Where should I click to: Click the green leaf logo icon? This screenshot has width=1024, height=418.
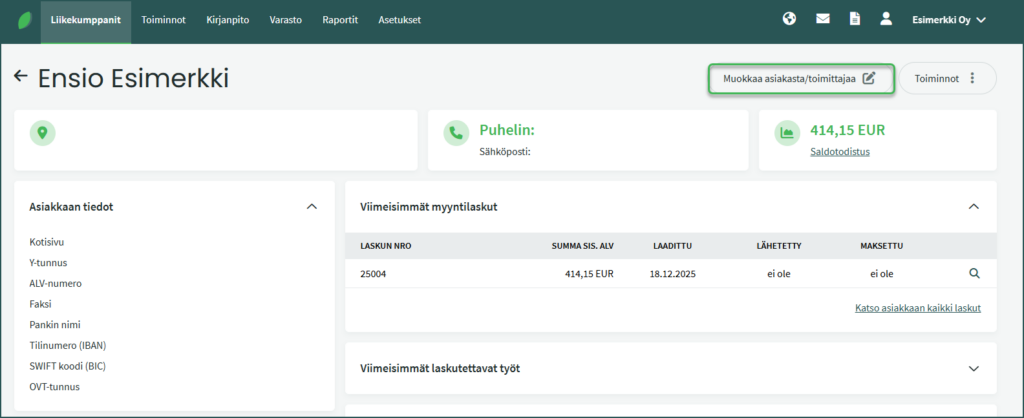[x=20, y=20]
